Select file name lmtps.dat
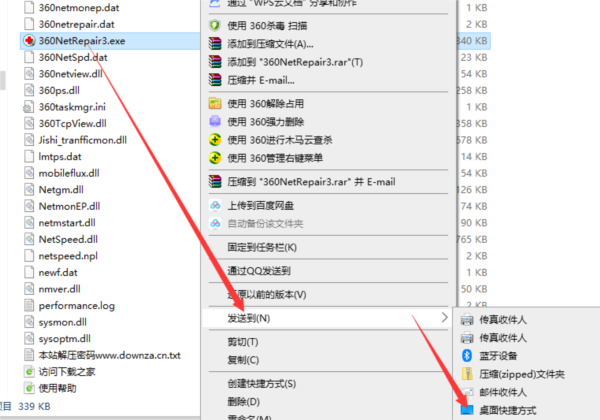This screenshot has width=600, height=420. (x=60, y=156)
